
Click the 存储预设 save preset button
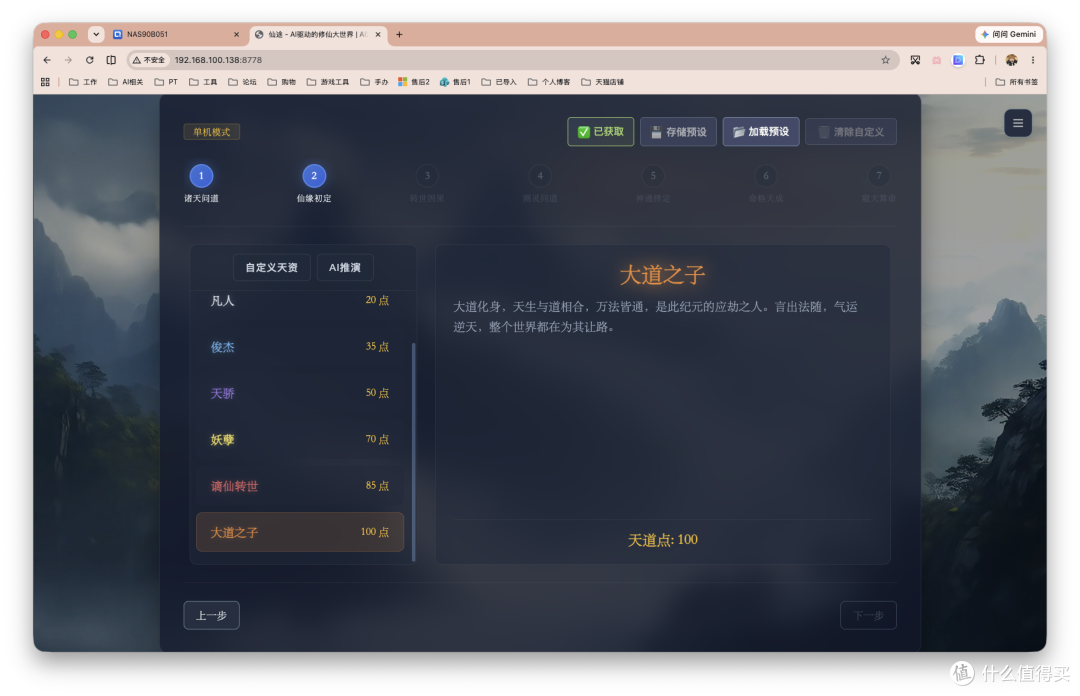pyautogui.click(x=678, y=132)
